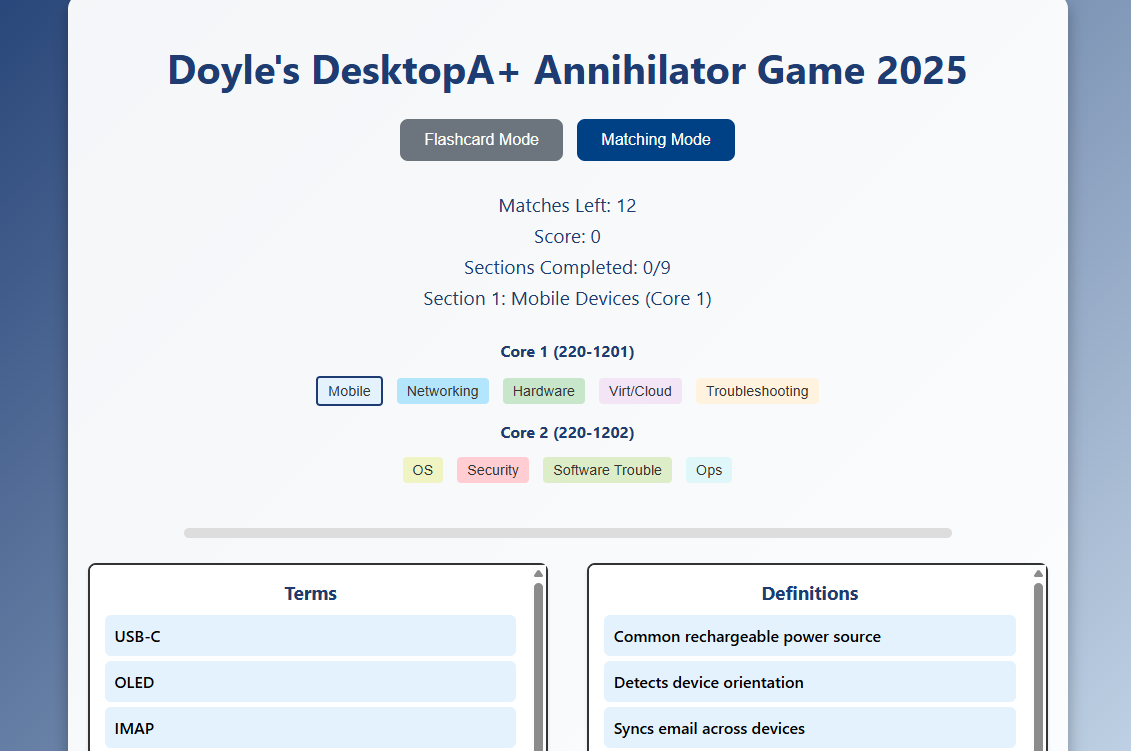The width and height of the screenshot is (1131, 751).
Task: Click 'Section 1: Mobile Devices (Core 1)' text
Action: pyautogui.click(x=568, y=299)
